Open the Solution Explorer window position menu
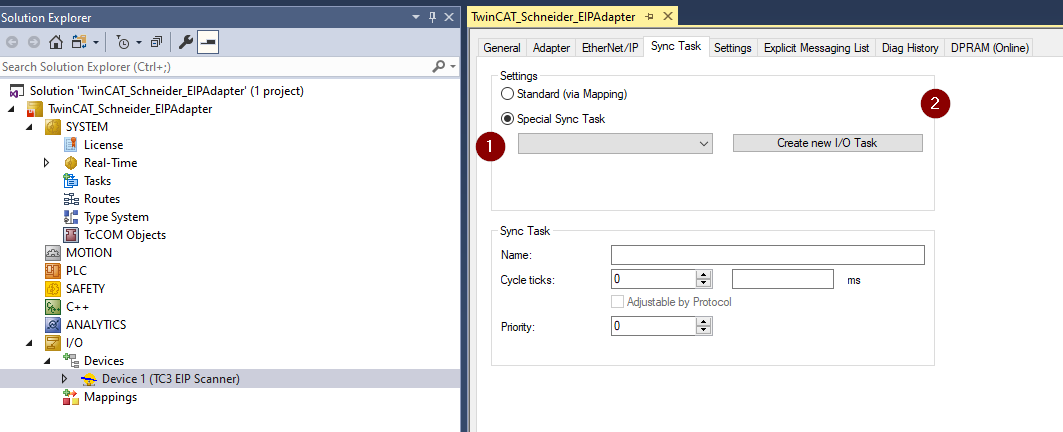The height and width of the screenshot is (432, 1063). (416, 18)
